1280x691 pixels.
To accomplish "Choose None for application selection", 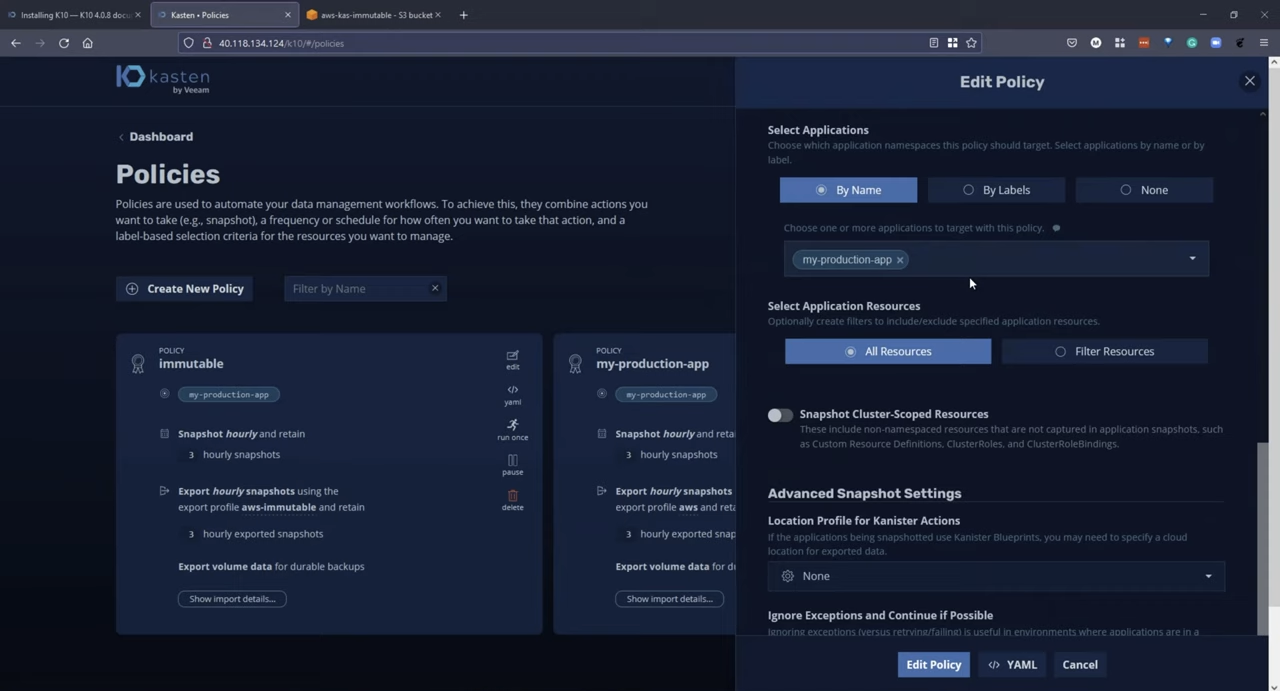I will (x=1144, y=190).
